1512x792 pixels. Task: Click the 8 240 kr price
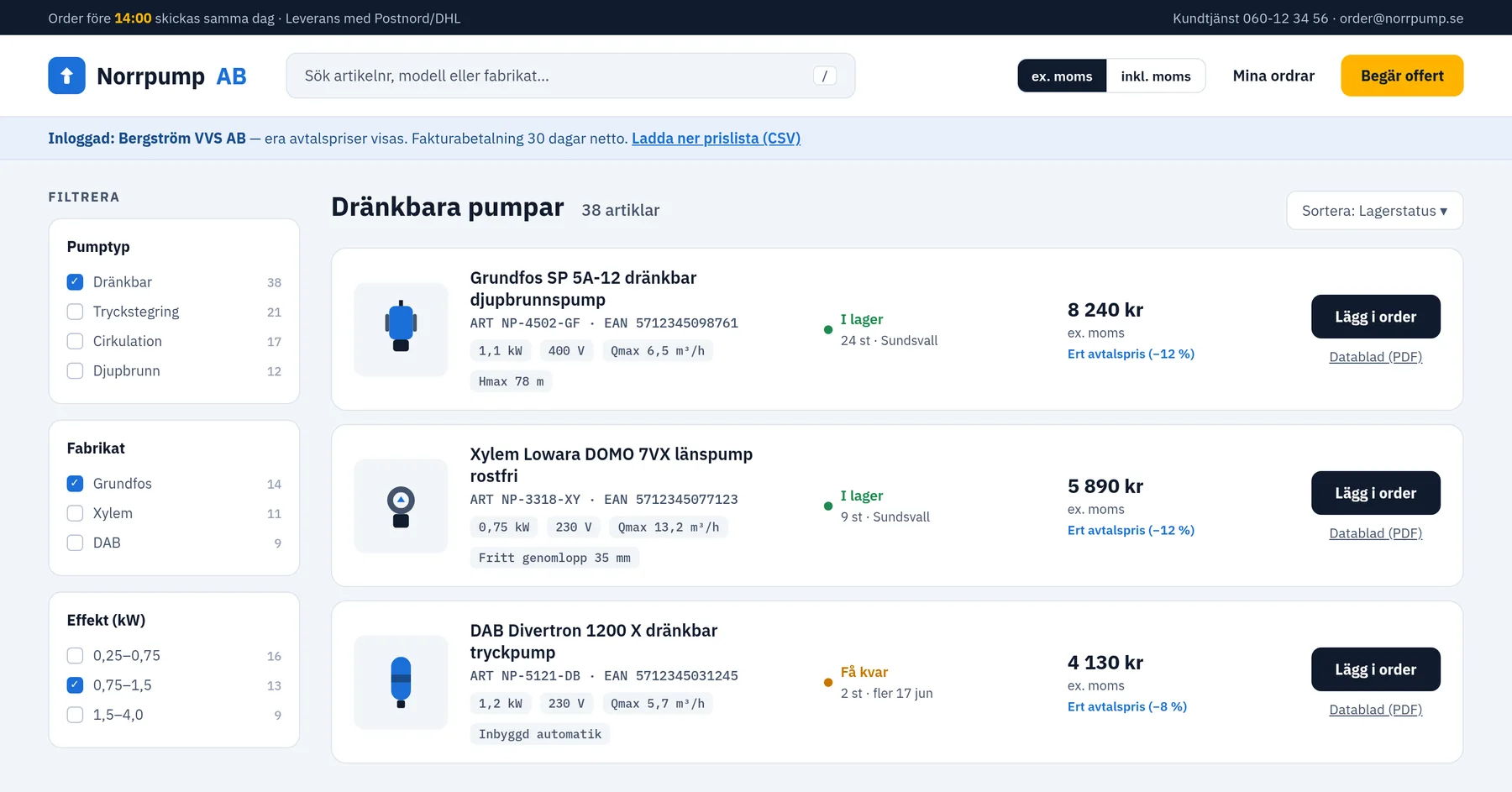coord(1105,310)
